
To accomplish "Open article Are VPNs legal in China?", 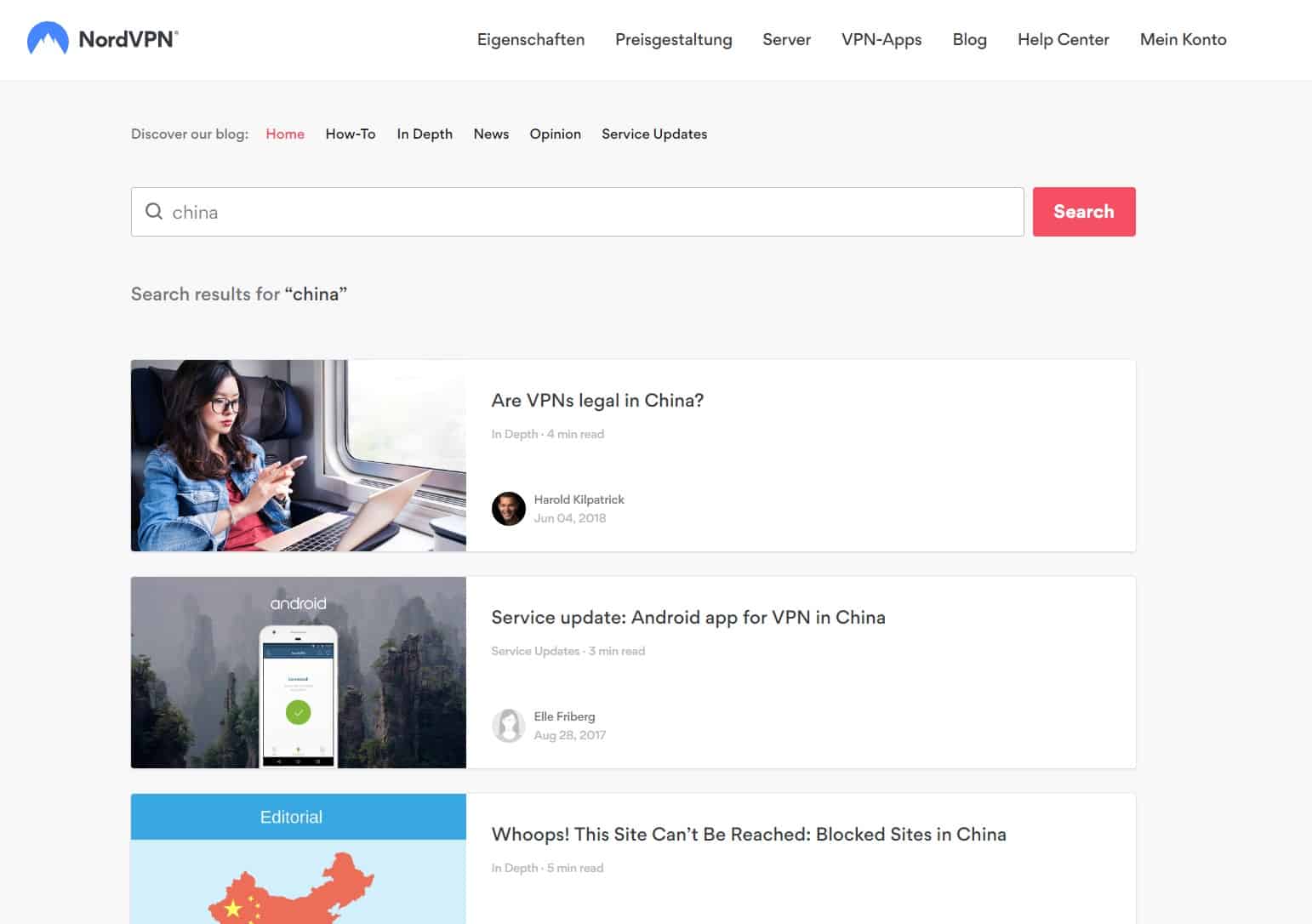I will [597, 401].
